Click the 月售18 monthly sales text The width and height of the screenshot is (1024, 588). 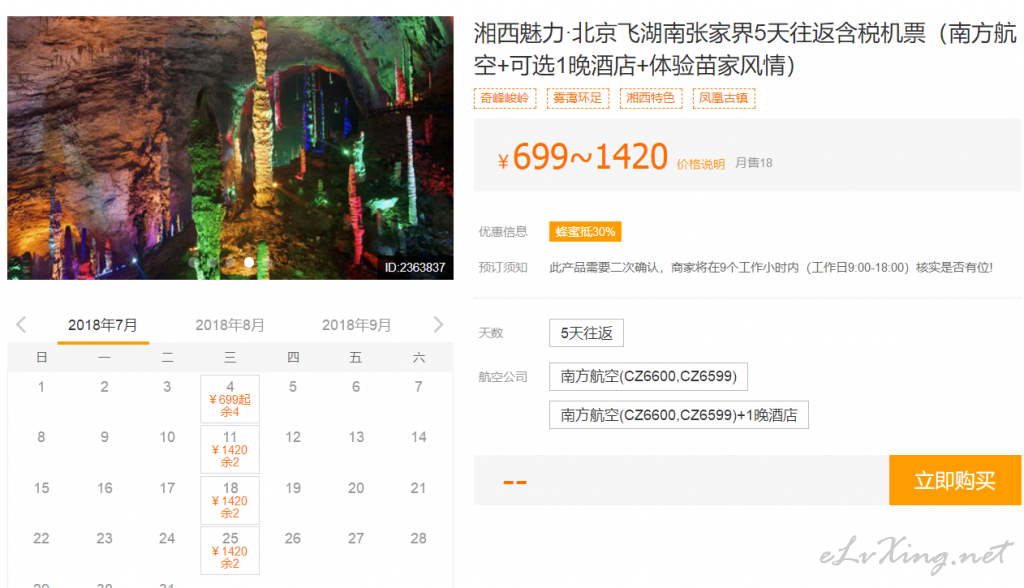coord(754,163)
